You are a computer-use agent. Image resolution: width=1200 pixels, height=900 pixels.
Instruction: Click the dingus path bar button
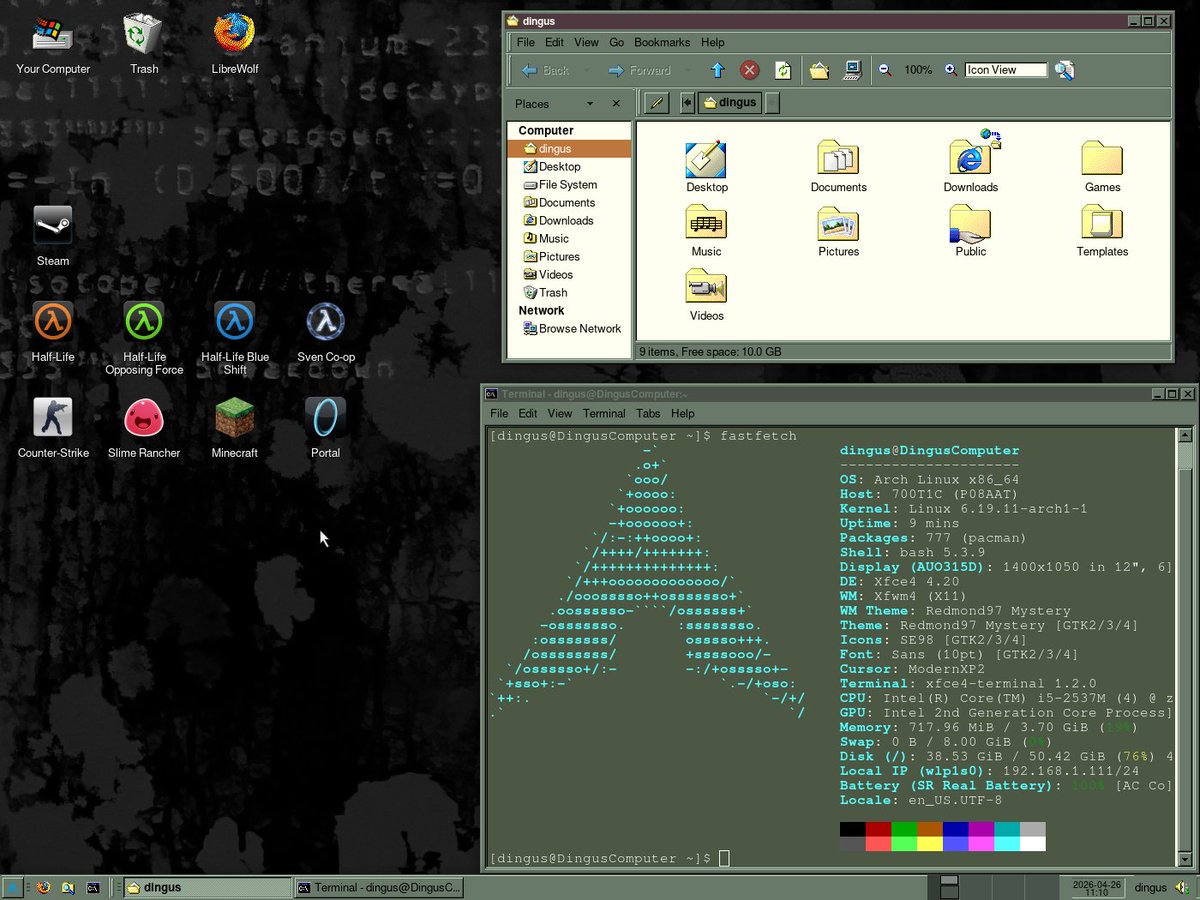tap(730, 102)
